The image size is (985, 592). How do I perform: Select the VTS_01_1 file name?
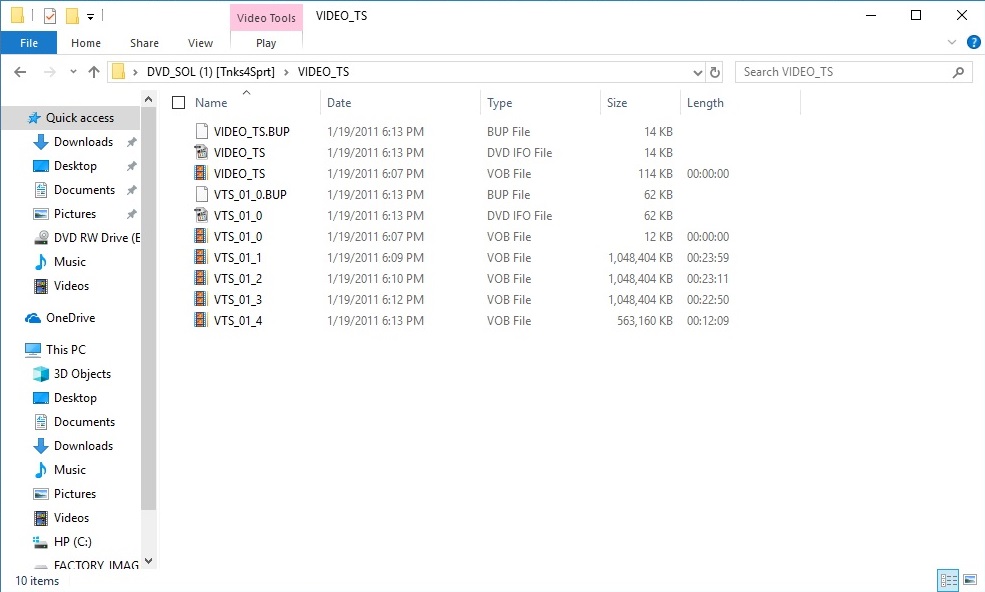(x=237, y=258)
